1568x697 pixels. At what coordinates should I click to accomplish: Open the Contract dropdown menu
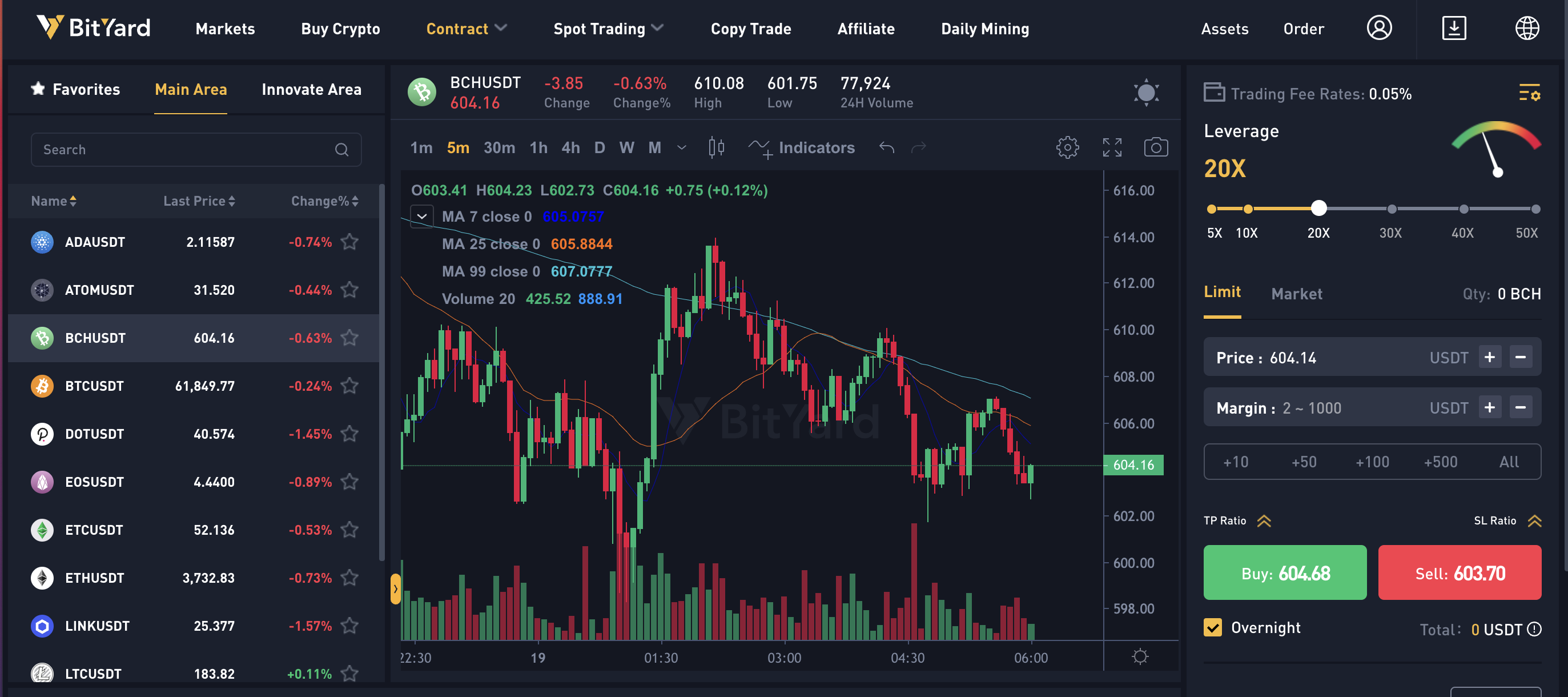(467, 29)
